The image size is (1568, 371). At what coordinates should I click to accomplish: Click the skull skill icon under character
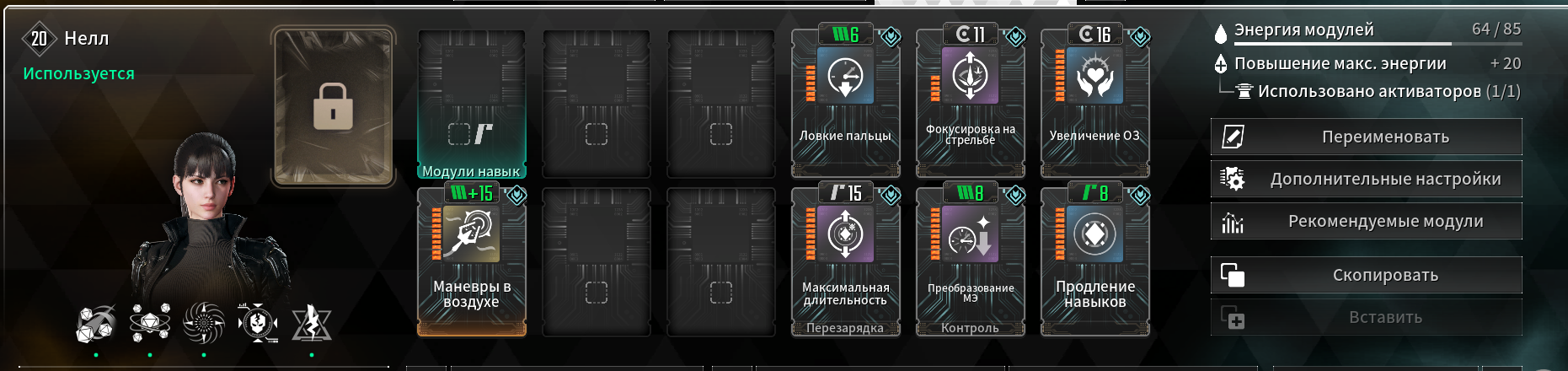click(x=258, y=323)
